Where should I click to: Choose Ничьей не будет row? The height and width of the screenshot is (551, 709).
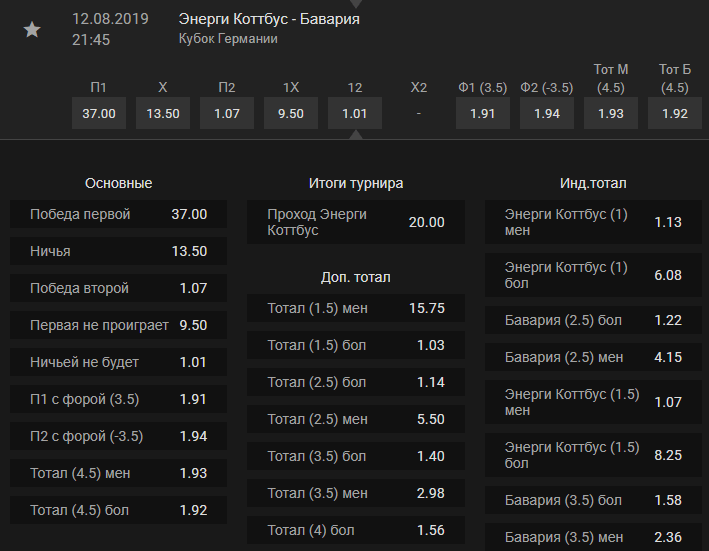coord(118,363)
